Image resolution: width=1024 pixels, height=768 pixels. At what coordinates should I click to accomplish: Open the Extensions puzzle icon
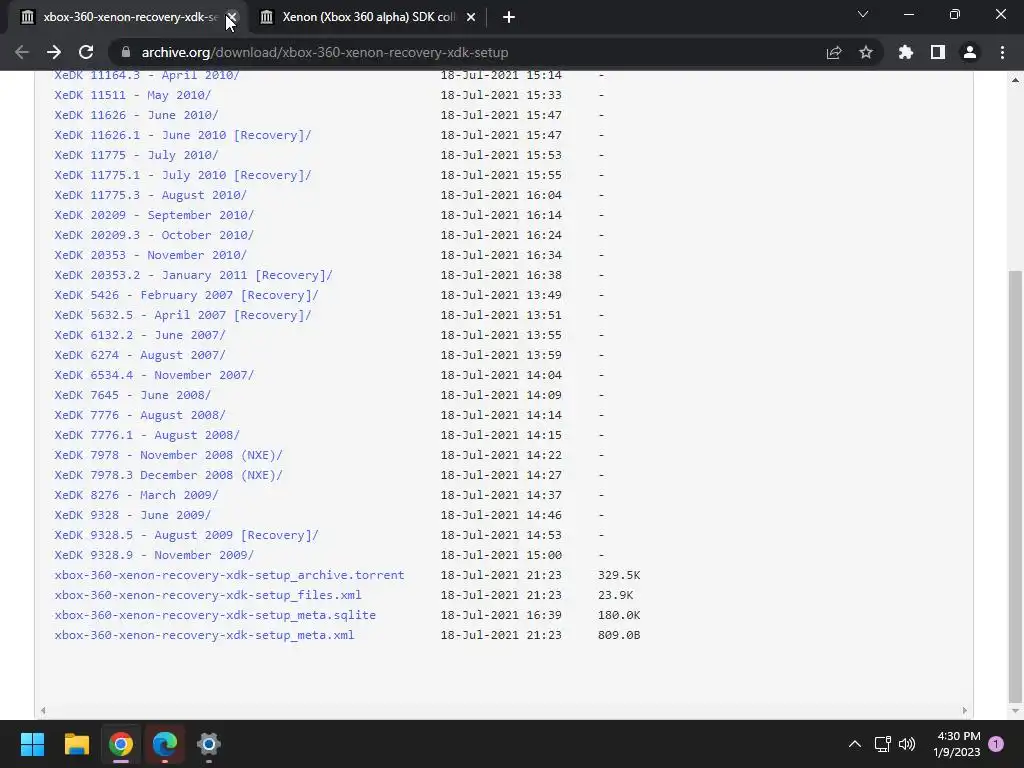pos(906,52)
